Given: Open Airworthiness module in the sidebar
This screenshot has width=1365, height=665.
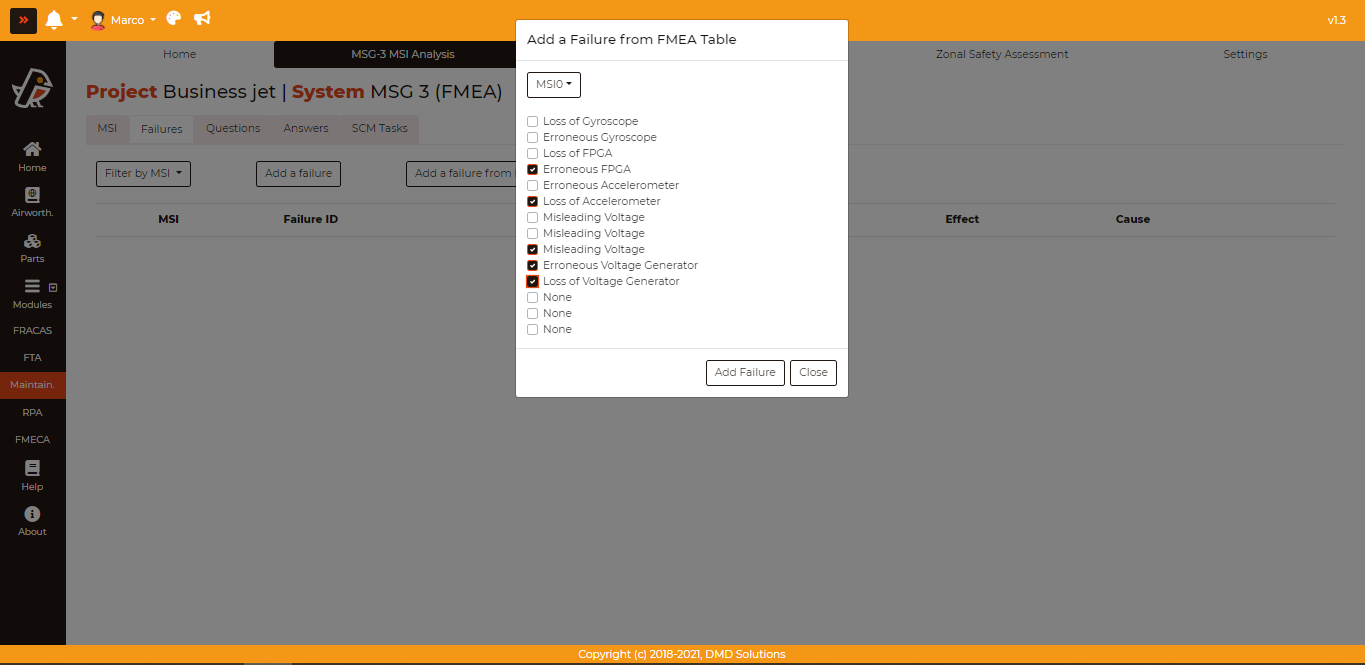Looking at the screenshot, I should click(x=32, y=202).
